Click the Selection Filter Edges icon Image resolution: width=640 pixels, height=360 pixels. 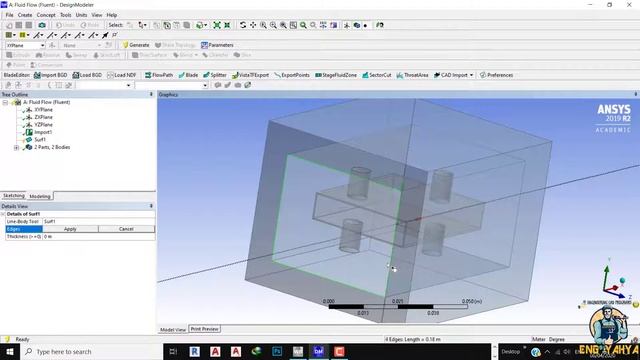point(167,25)
